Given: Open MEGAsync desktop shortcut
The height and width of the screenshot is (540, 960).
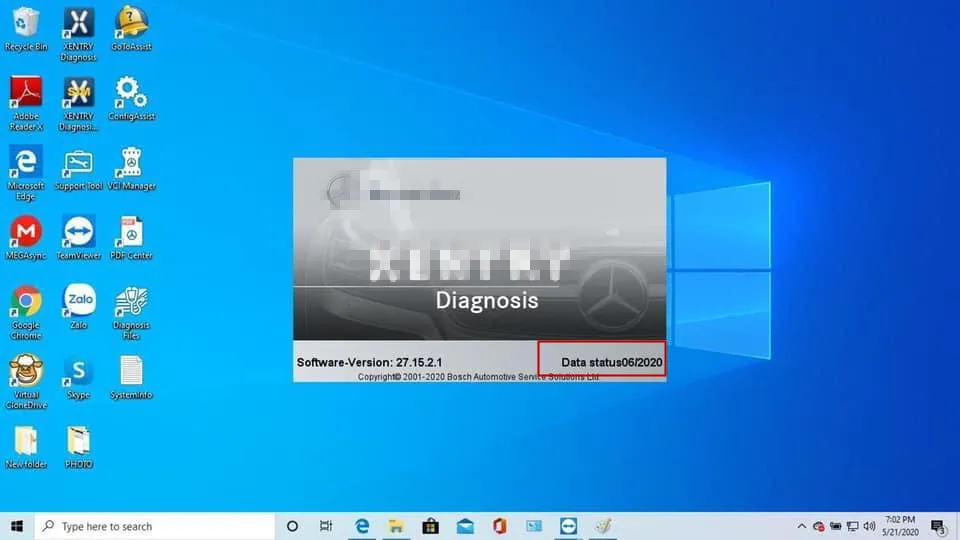Looking at the screenshot, I should tap(26, 238).
